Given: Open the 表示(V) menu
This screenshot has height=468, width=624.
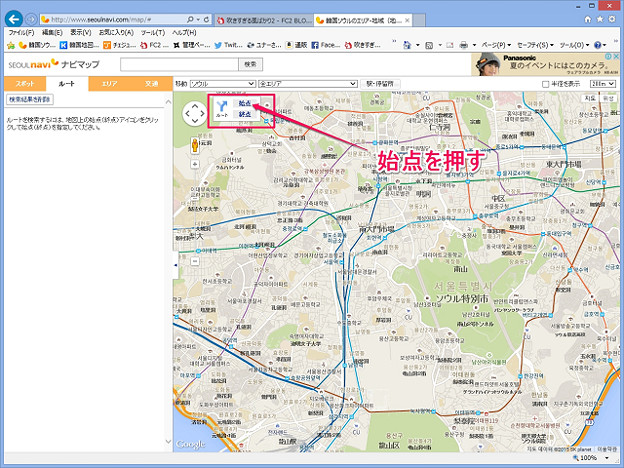Looking at the screenshot, I should (81, 33).
